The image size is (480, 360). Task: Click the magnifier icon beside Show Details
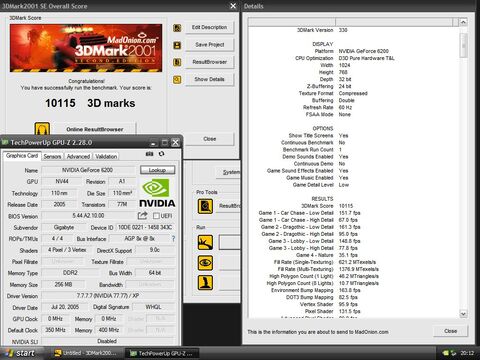[177, 79]
